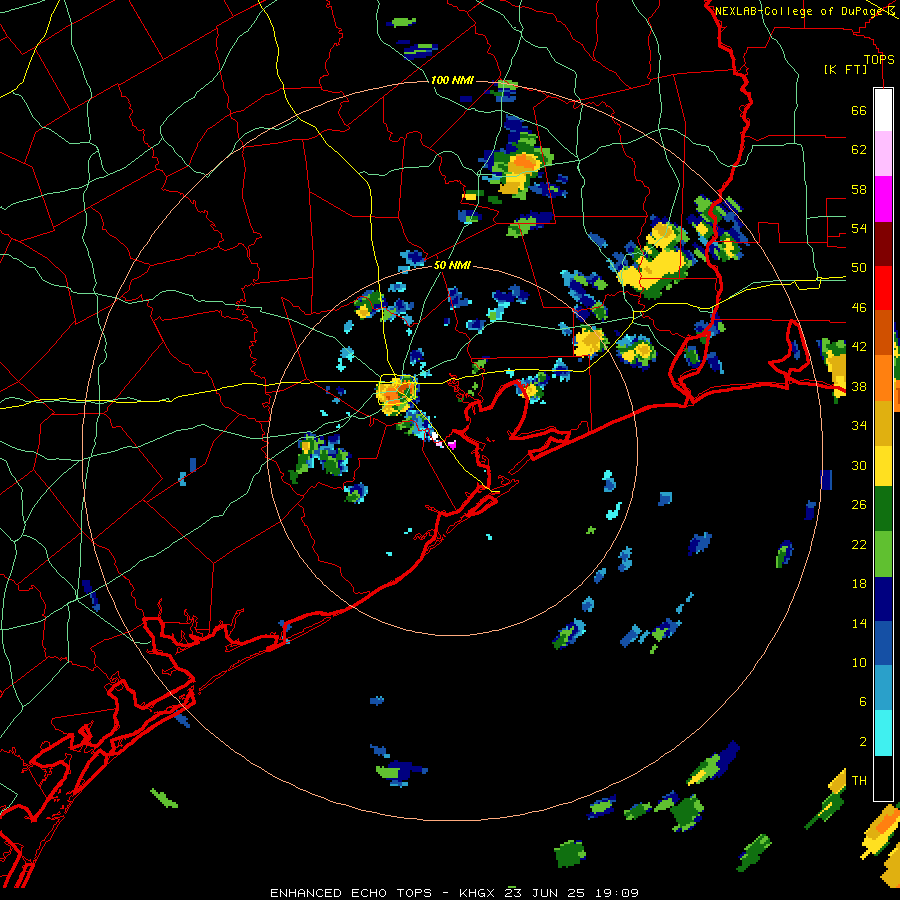
Task: Click the "NEXLAB-College of DuPage" text
Action: point(799,11)
